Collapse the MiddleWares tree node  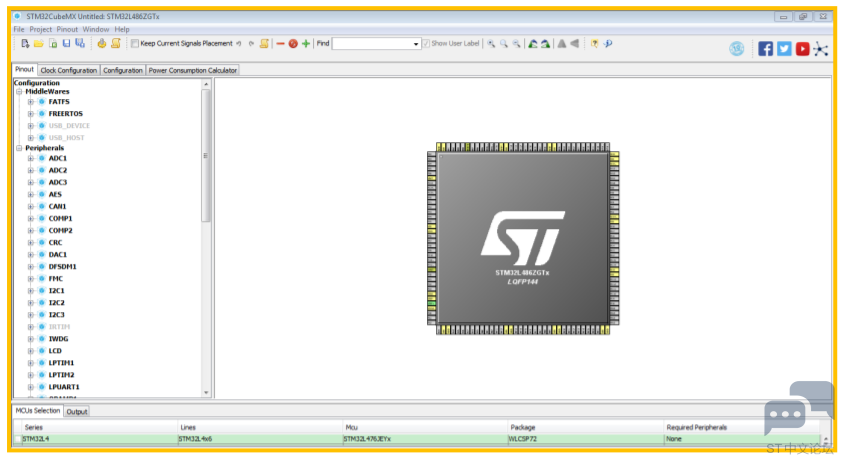[19, 92]
